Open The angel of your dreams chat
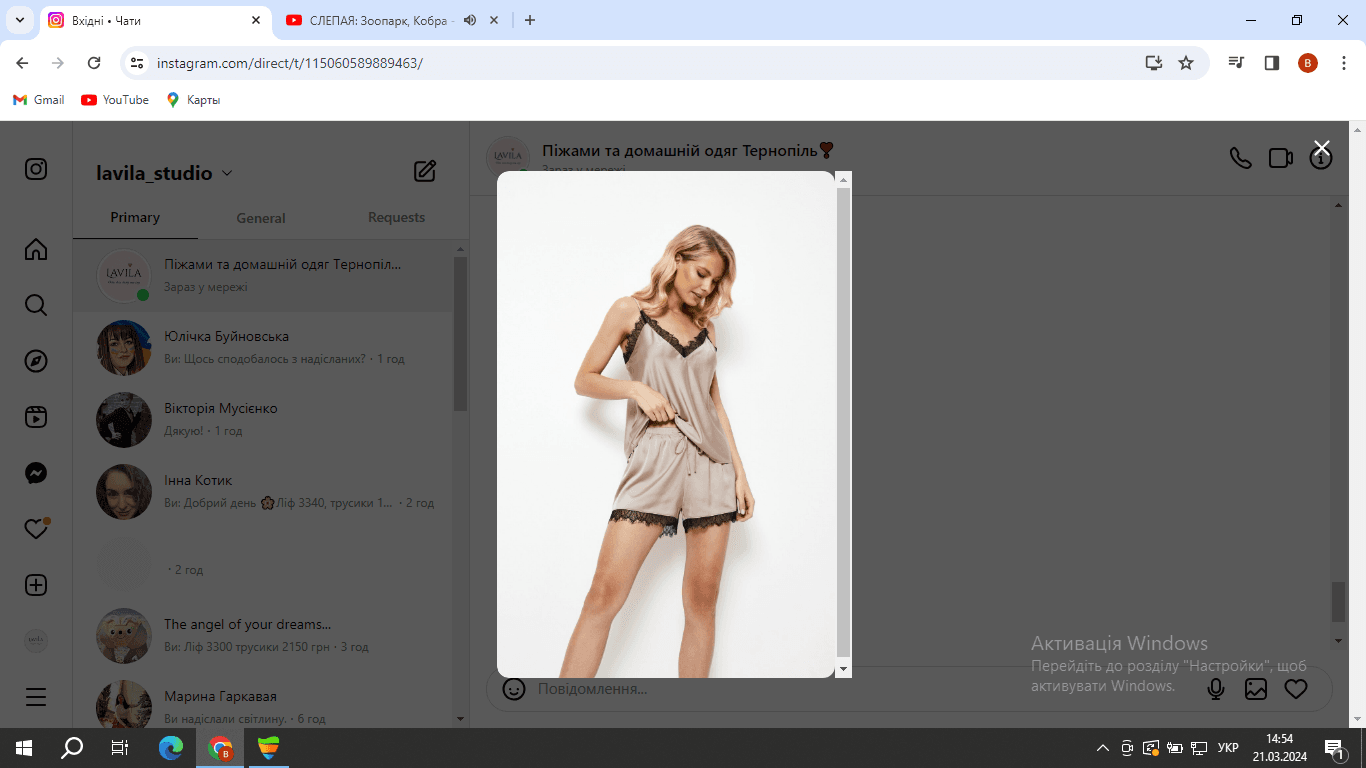The image size is (1366, 768). coord(263,636)
